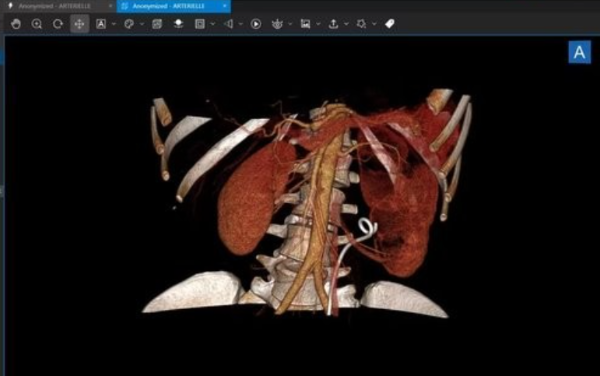Start cine playback with play button
Viewport: 600px width, 376px height.
coord(256,24)
